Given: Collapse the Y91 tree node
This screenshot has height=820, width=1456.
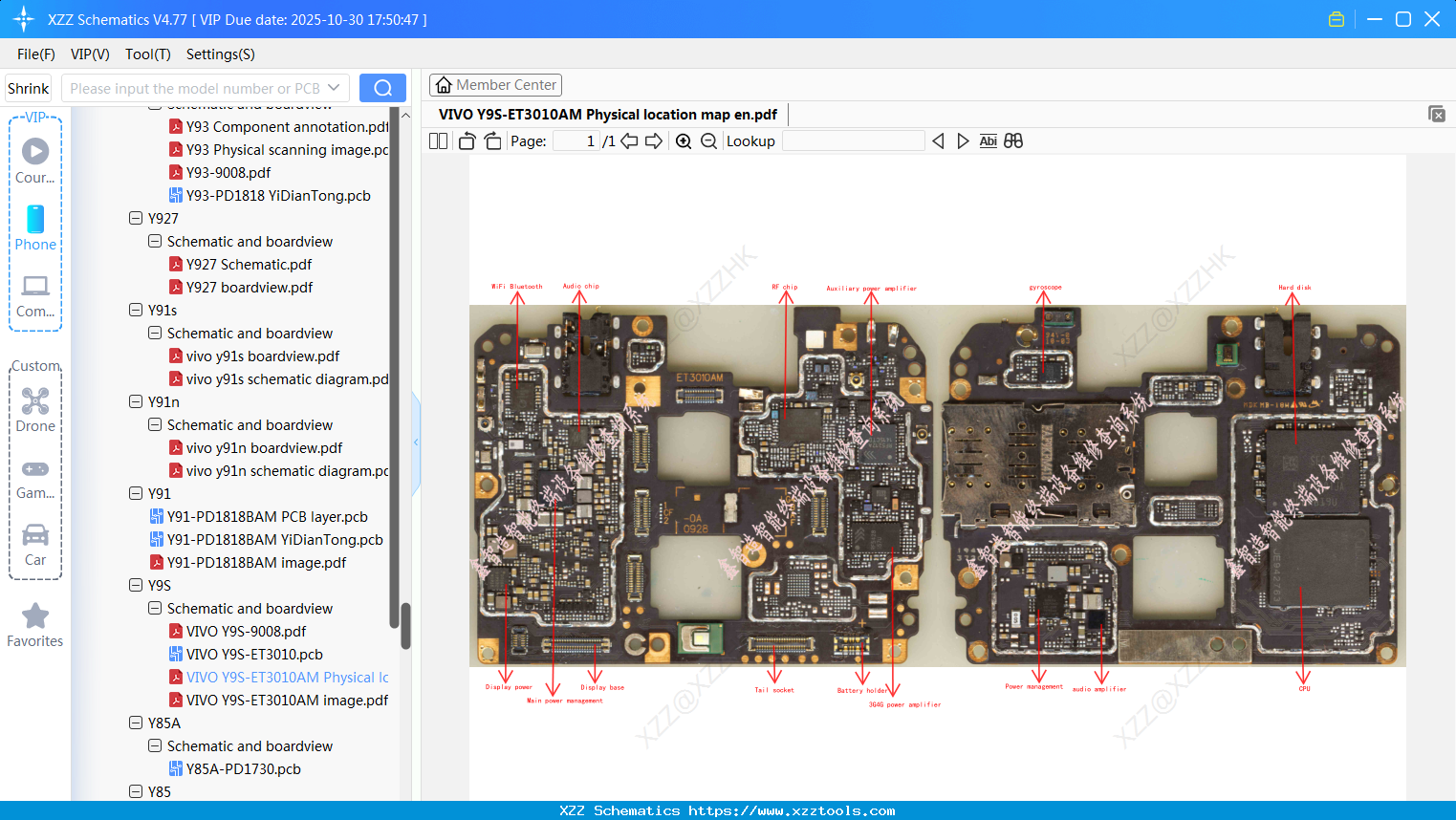Looking at the screenshot, I should [x=136, y=493].
